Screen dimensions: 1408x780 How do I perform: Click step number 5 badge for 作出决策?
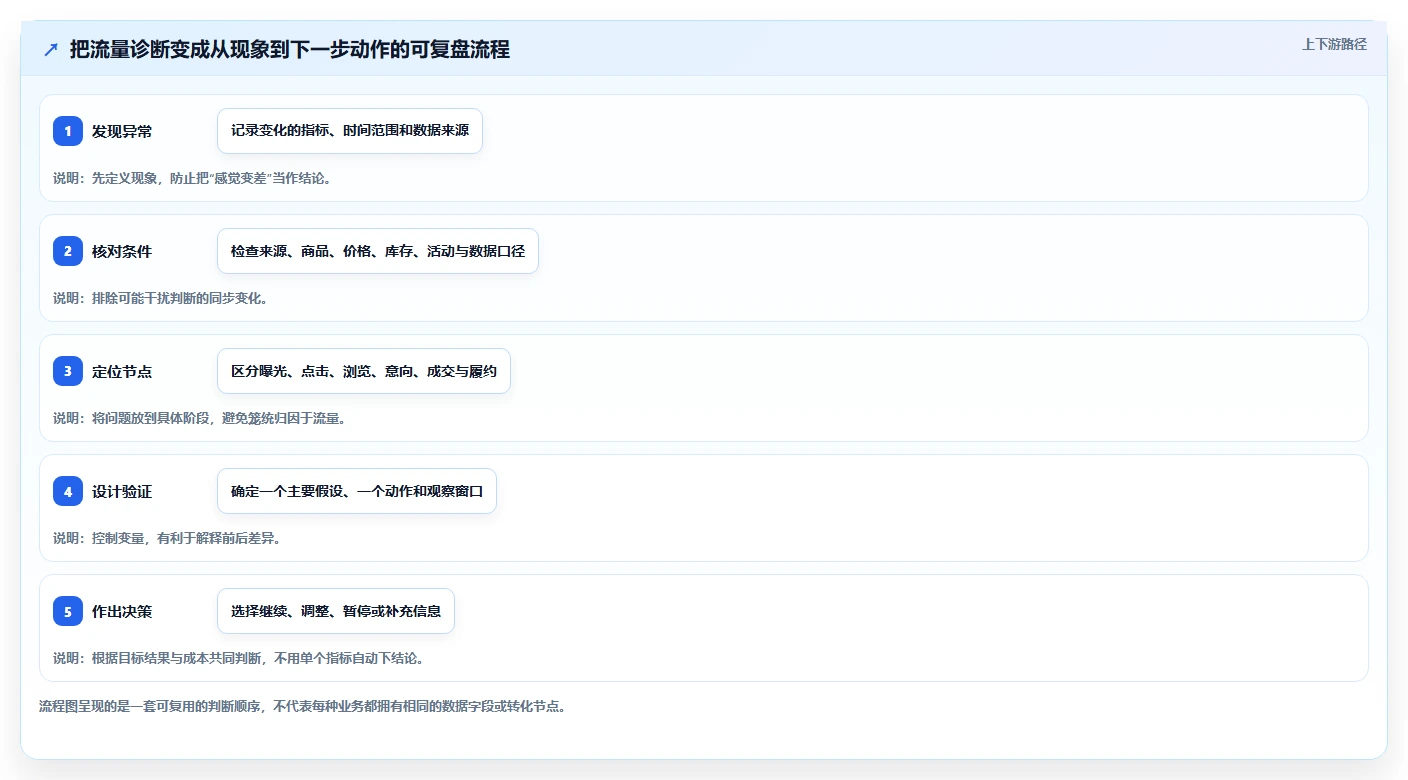[x=68, y=611]
